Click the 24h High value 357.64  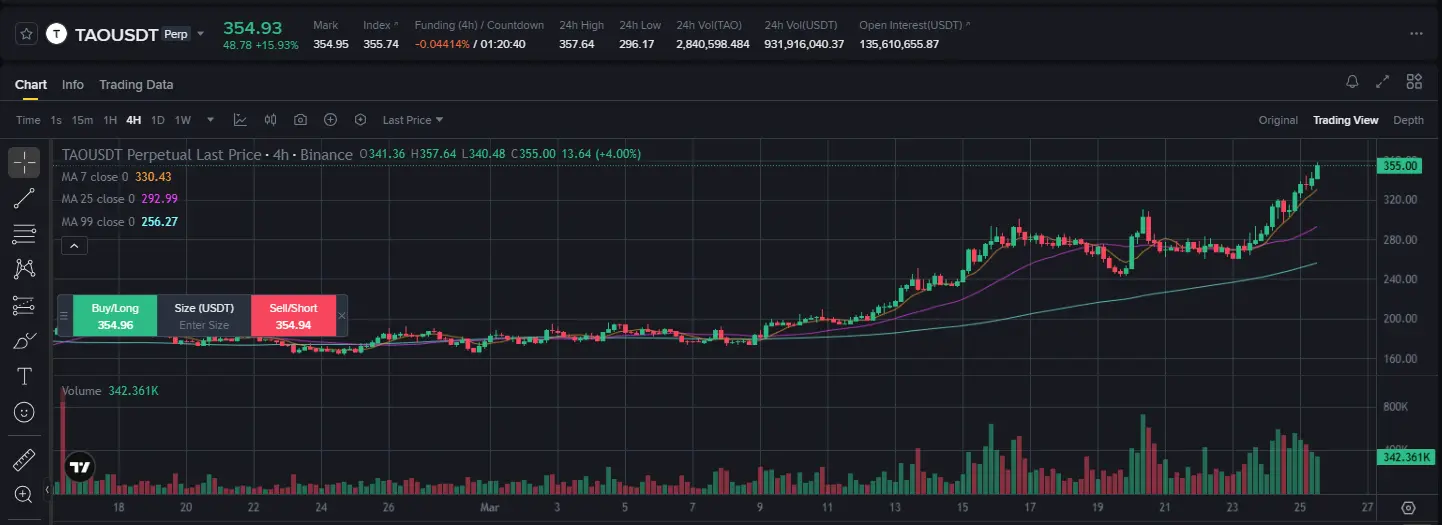pos(576,44)
